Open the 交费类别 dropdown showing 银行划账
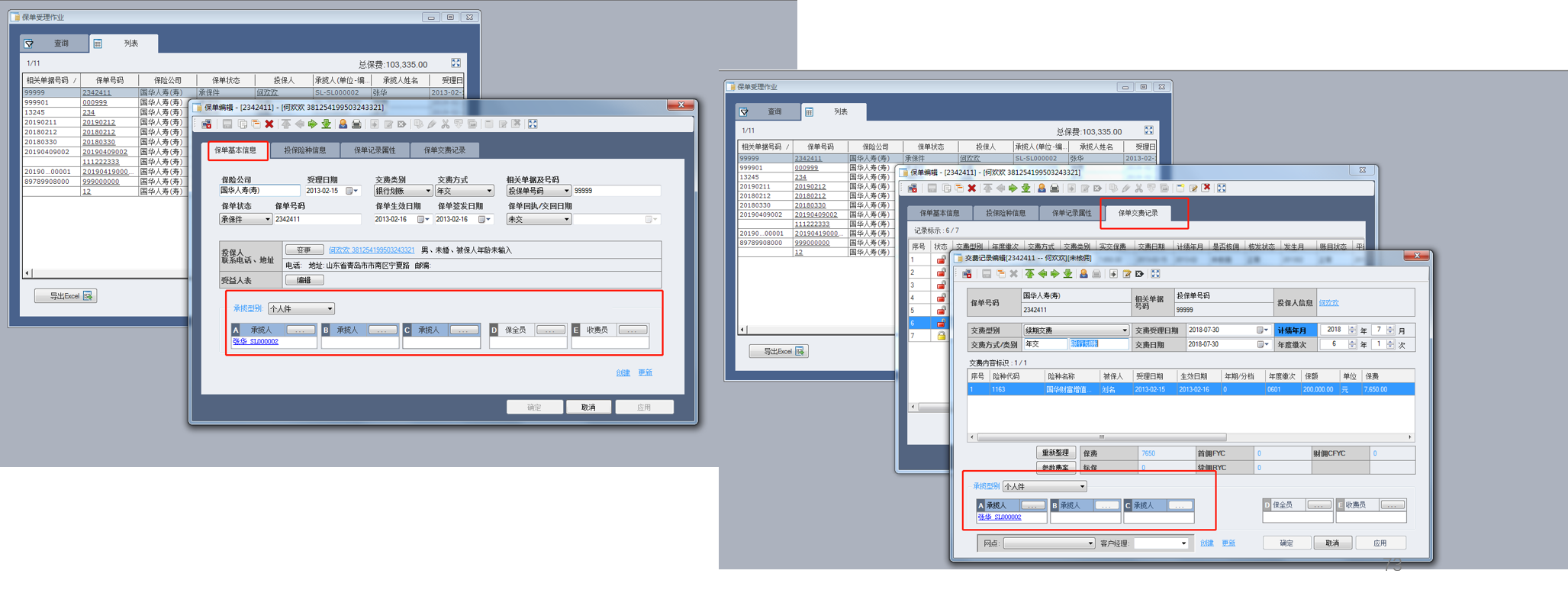 427,191
